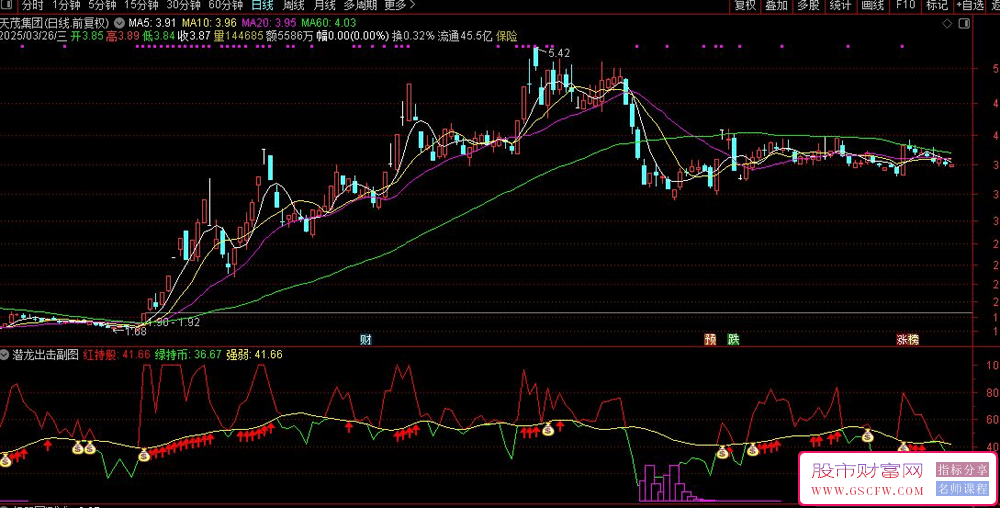The height and width of the screenshot is (508, 1000).
Task: Click the 量144685 volume value
Action: [239, 36]
